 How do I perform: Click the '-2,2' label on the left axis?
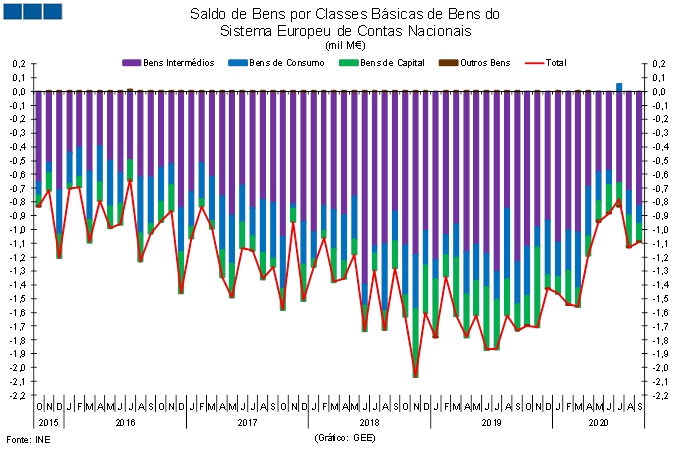18,396
